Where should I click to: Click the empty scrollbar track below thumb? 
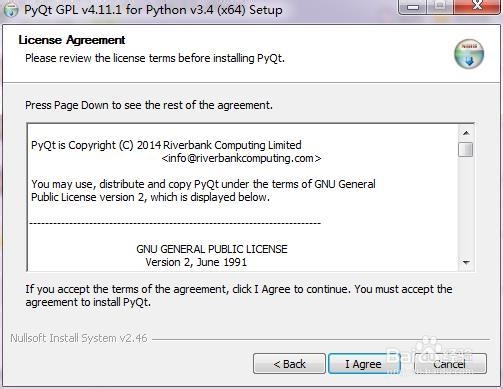tap(466, 206)
